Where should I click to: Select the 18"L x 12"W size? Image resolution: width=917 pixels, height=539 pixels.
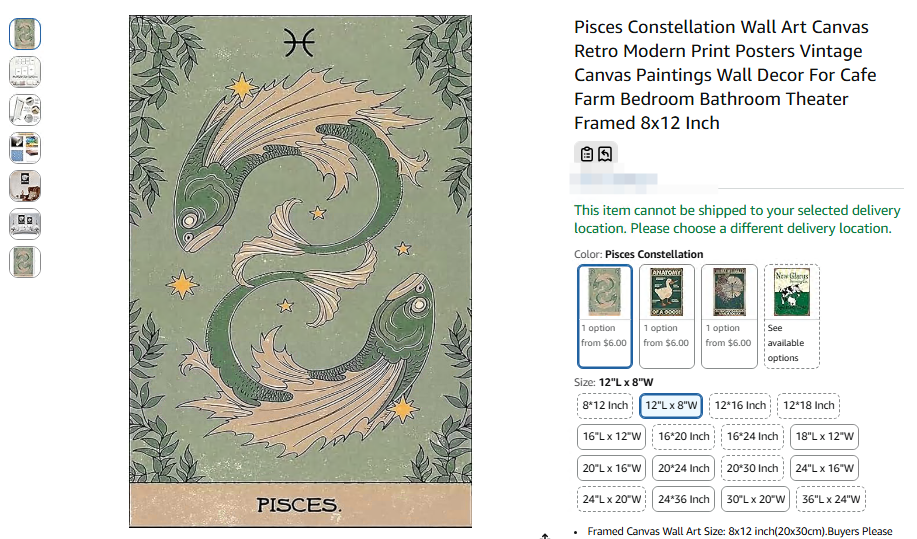824,436
